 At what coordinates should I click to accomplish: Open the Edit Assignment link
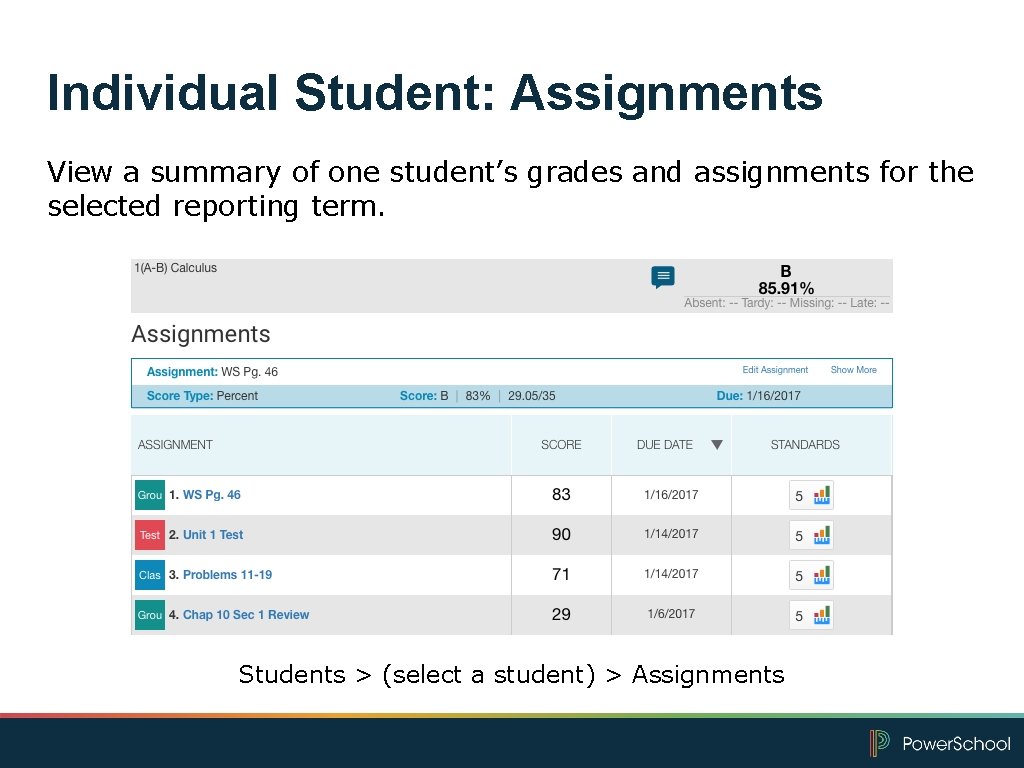(775, 370)
